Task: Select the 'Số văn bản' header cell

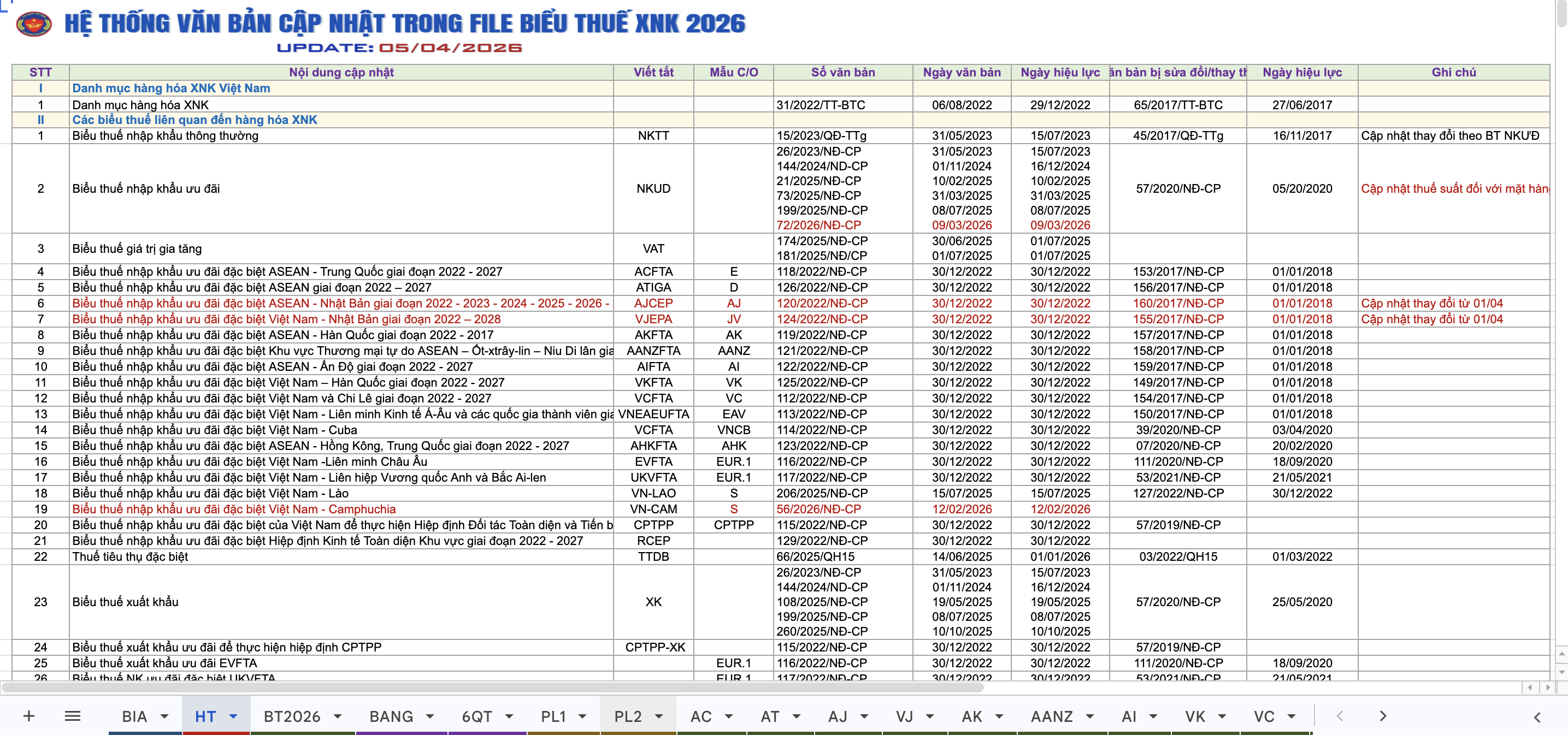Action: (843, 73)
